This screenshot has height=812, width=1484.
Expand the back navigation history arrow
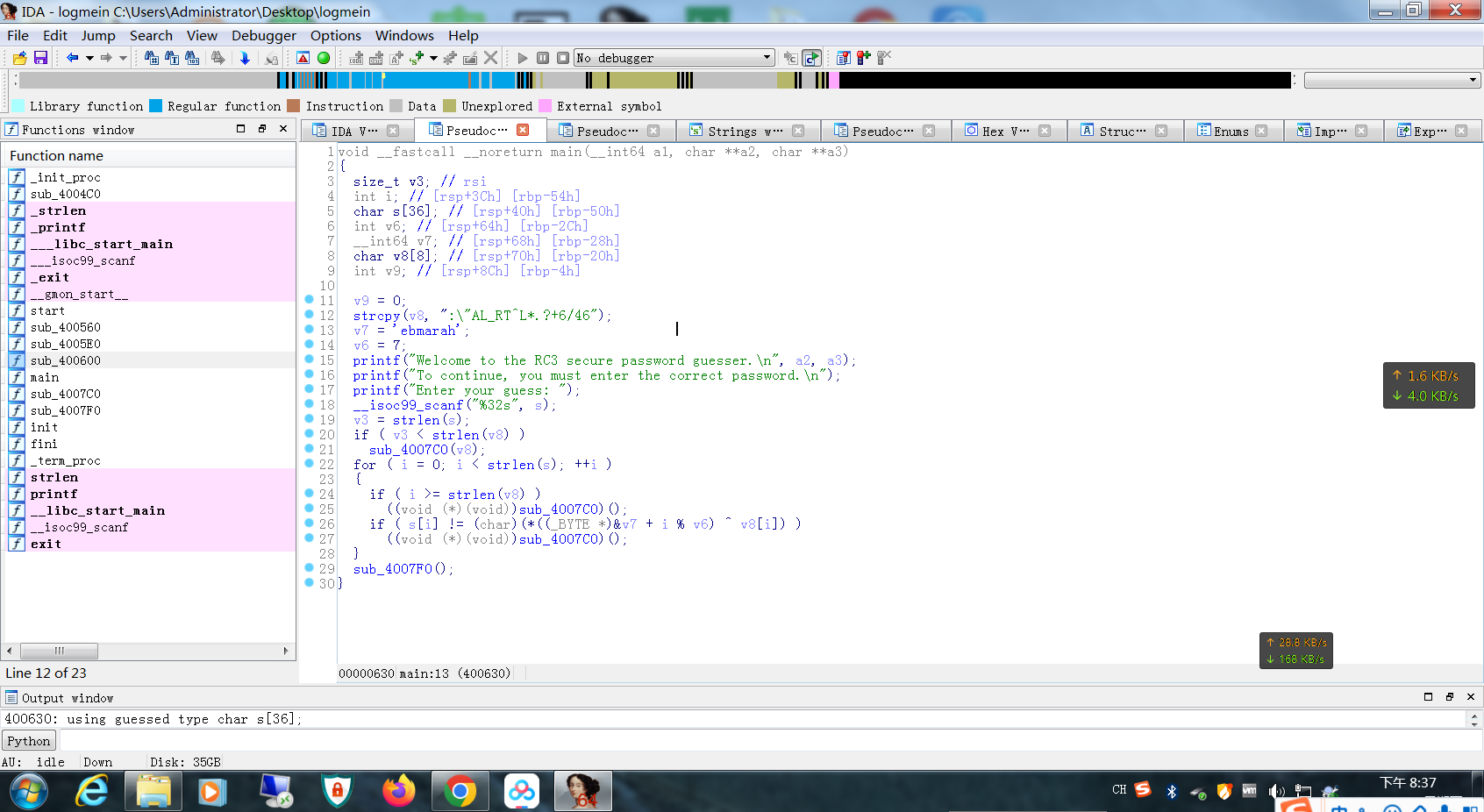pyautogui.click(x=89, y=58)
